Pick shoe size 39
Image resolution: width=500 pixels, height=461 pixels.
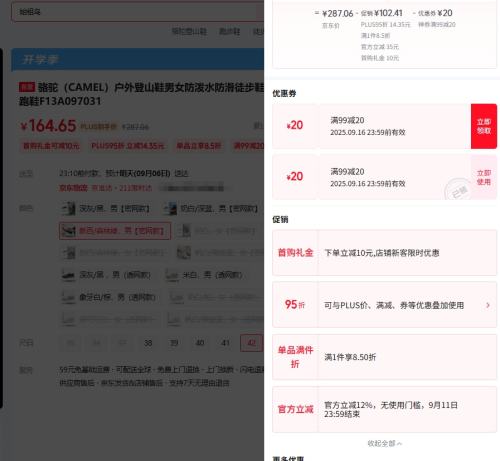click(174, 343)
